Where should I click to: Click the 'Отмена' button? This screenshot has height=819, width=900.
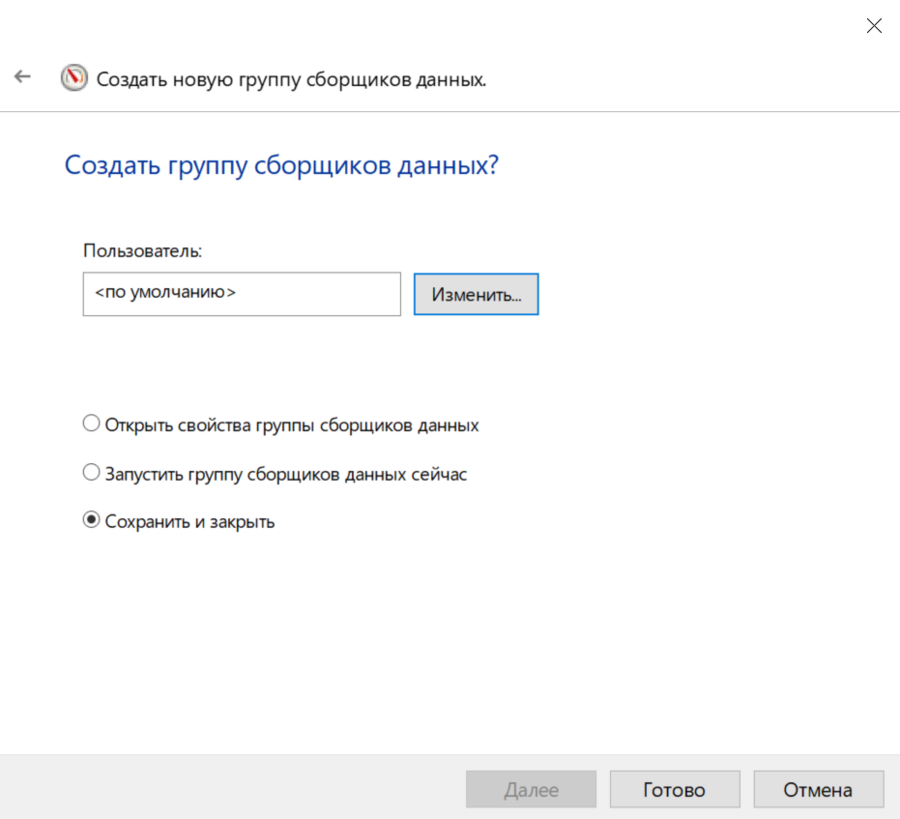click(x=818, y=789)
